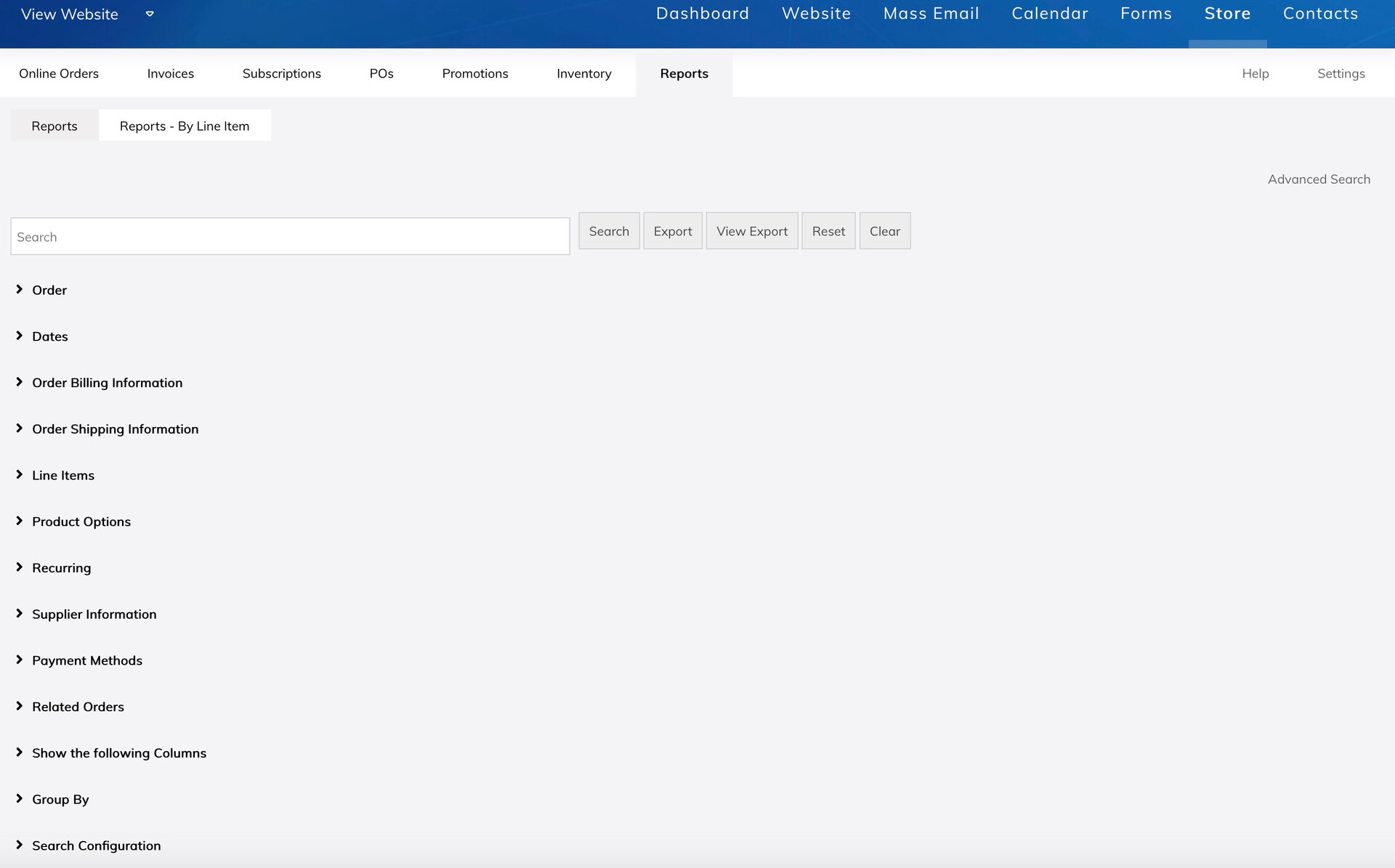The width and height of the screenshot is (1395, 868).
Task: Expand the Line Items chevron
Action: click(x=20, y=474)
